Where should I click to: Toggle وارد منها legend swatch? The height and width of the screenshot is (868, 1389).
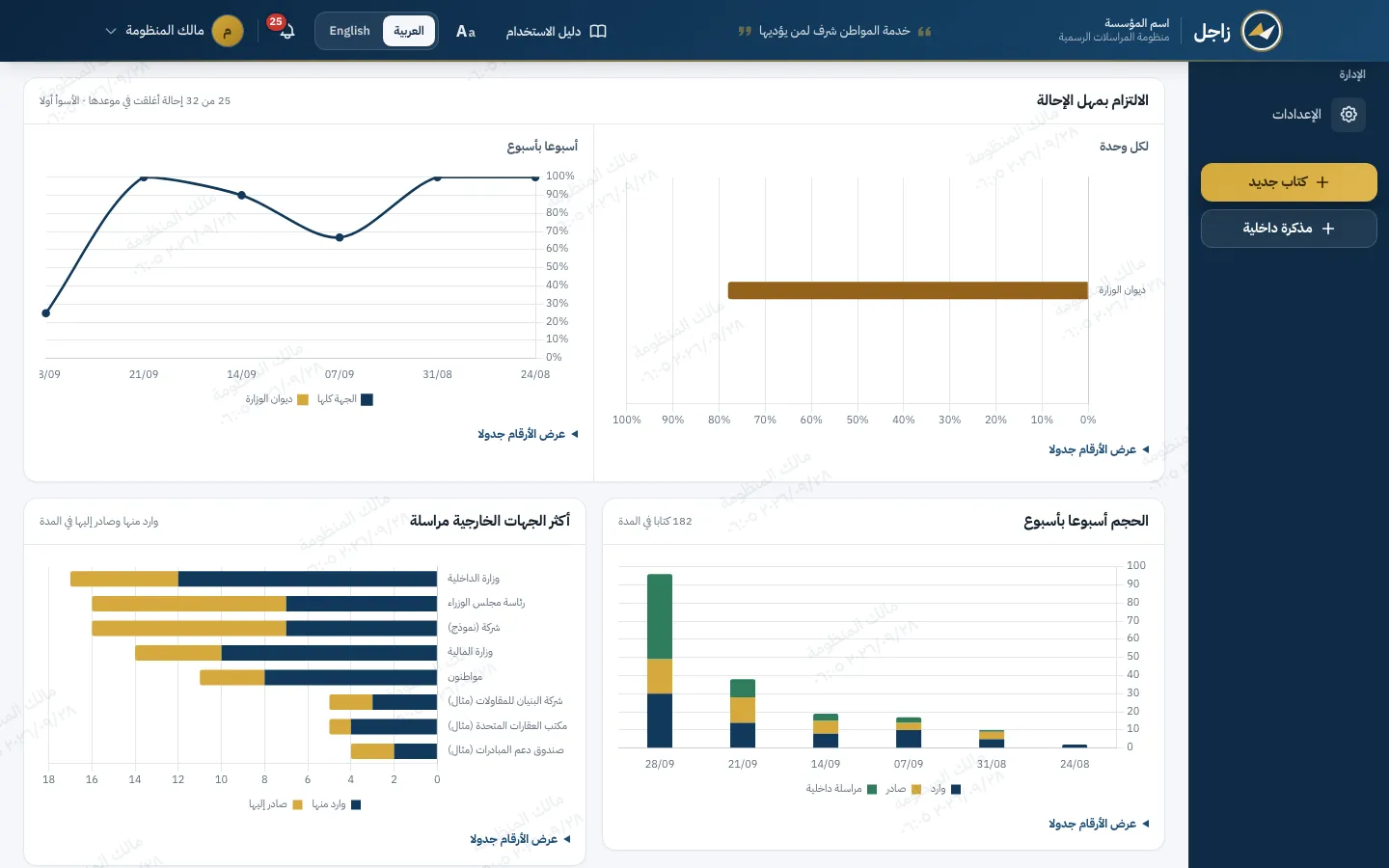(356, 804)
